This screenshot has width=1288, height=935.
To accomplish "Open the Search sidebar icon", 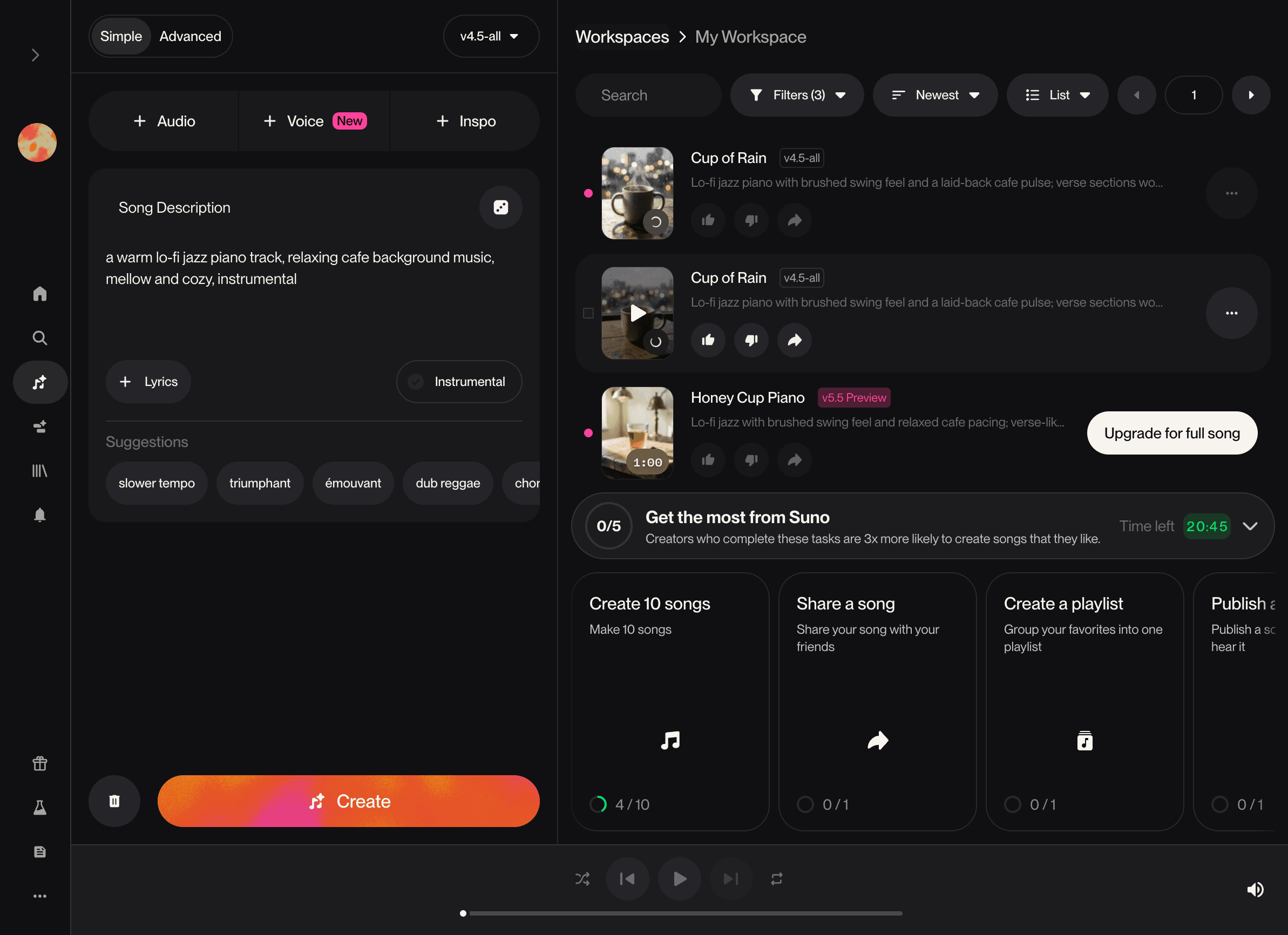I will pos(40,338).
